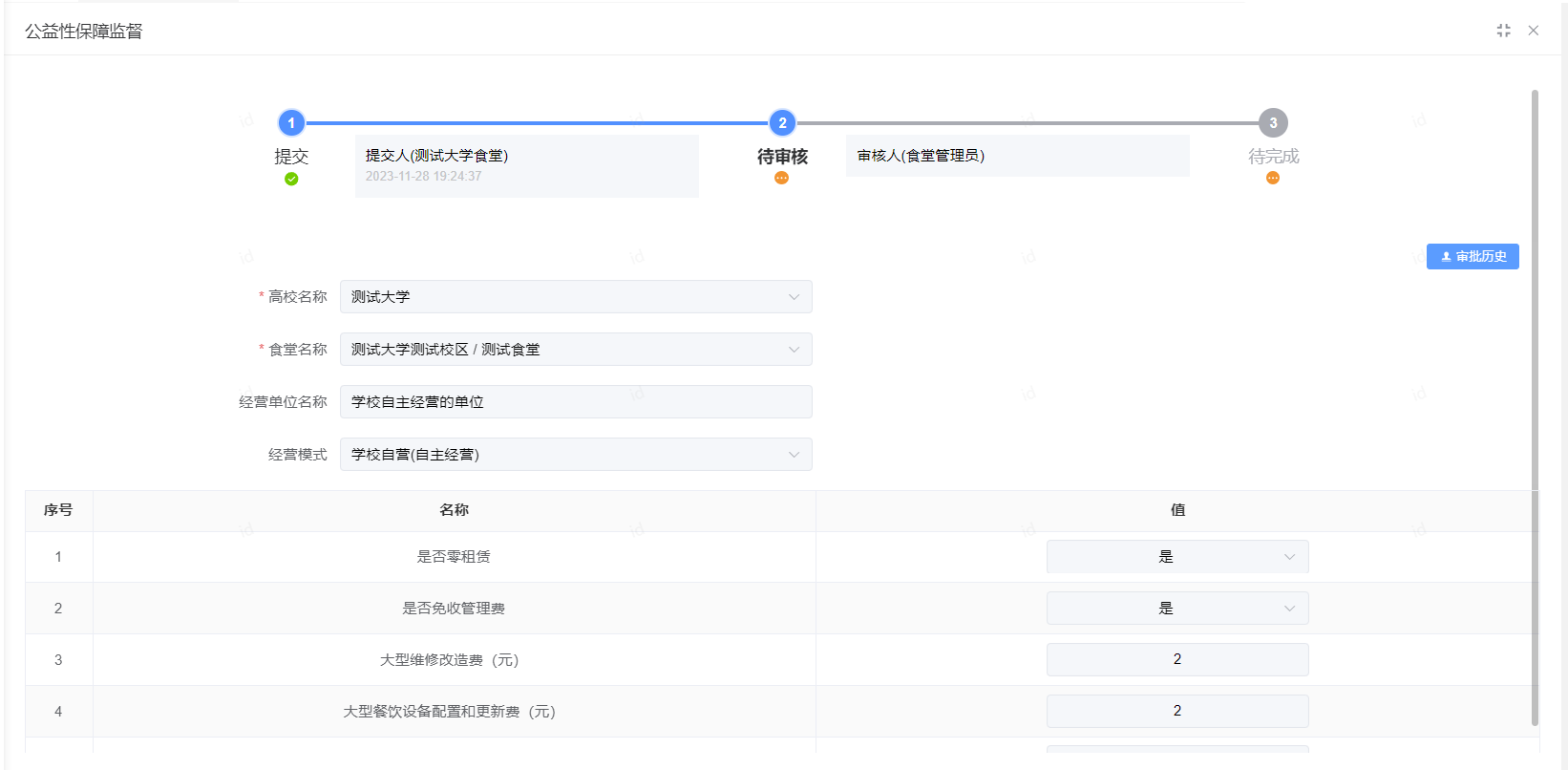Open the 是否零租赁 value dropdown

tap(1176, 557)
